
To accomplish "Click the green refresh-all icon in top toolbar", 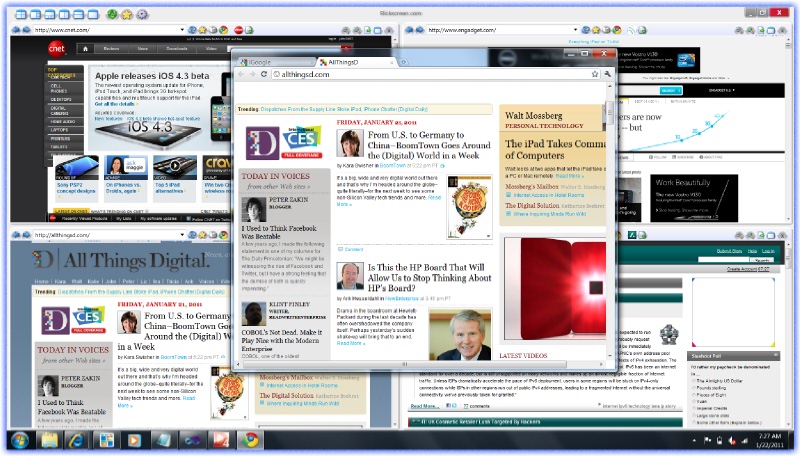I will tap(112, 14).
